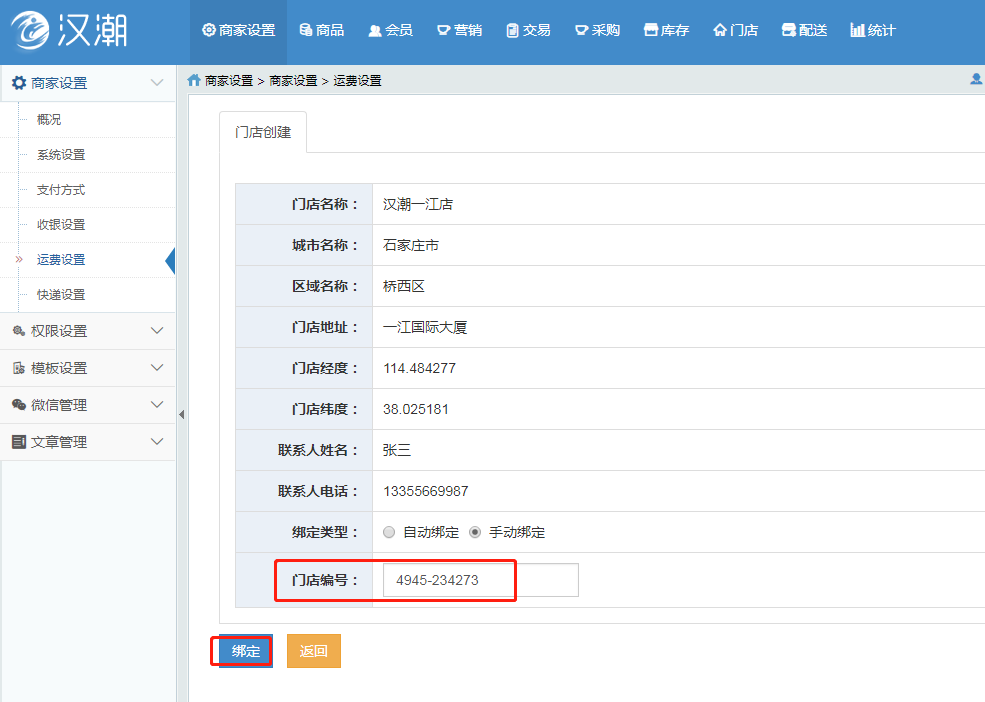The image size is (985, 702).
Task: Click the user icon at top right
Action: point(976,80)
